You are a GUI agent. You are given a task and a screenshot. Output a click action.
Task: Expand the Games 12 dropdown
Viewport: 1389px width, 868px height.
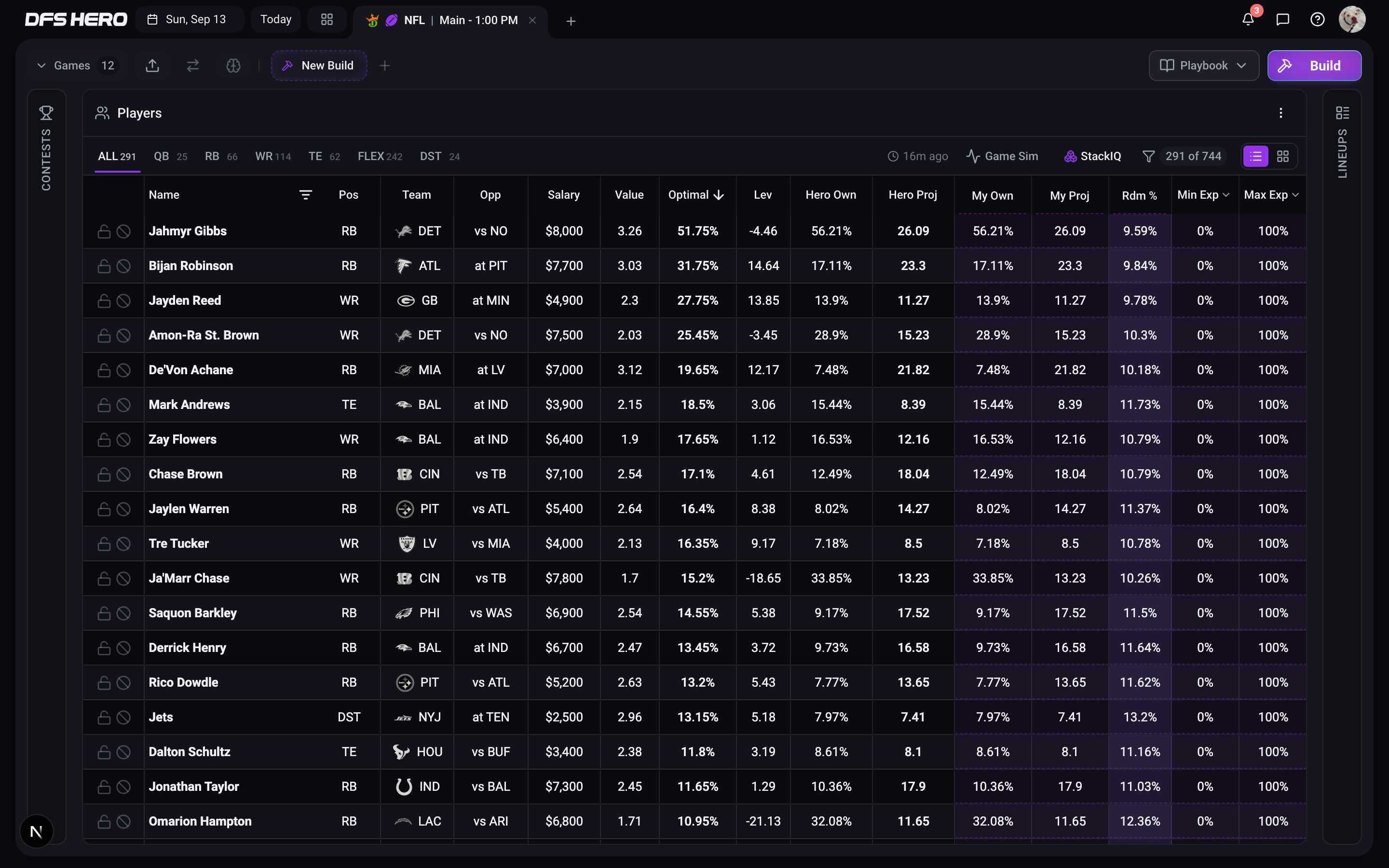pyautogui.click(x=76, y=66)
